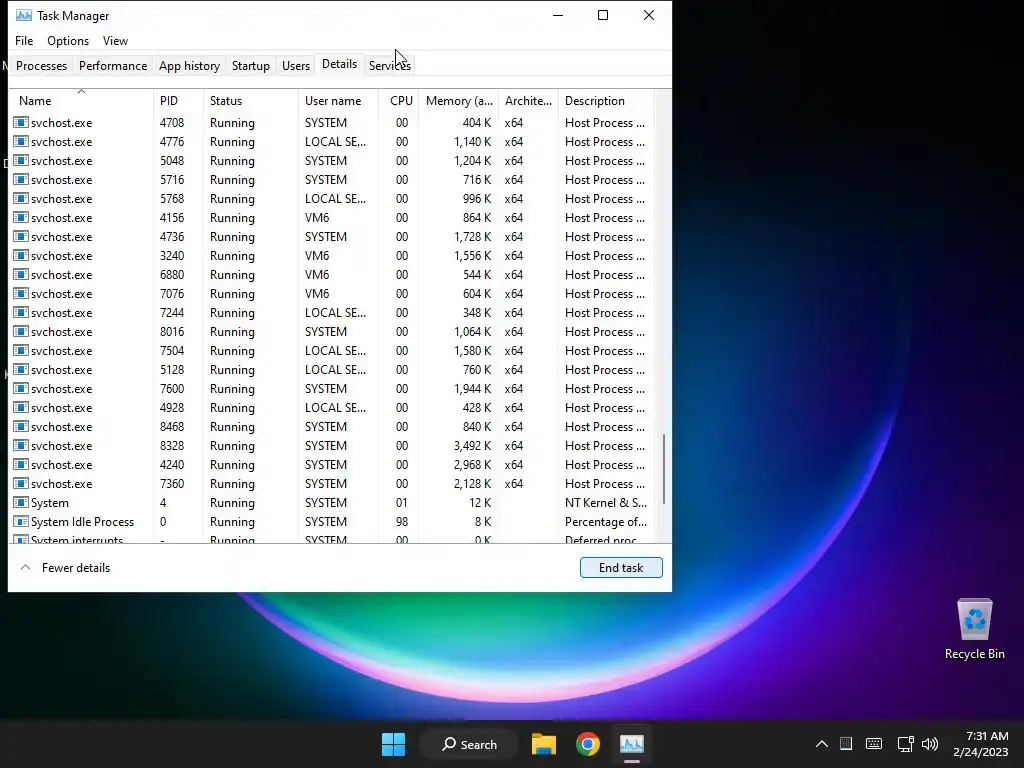Click the icon for svchost.exe PID 4156
Image resolution: width=1024 pixels, height=768 pixels.
coord(21,217)
